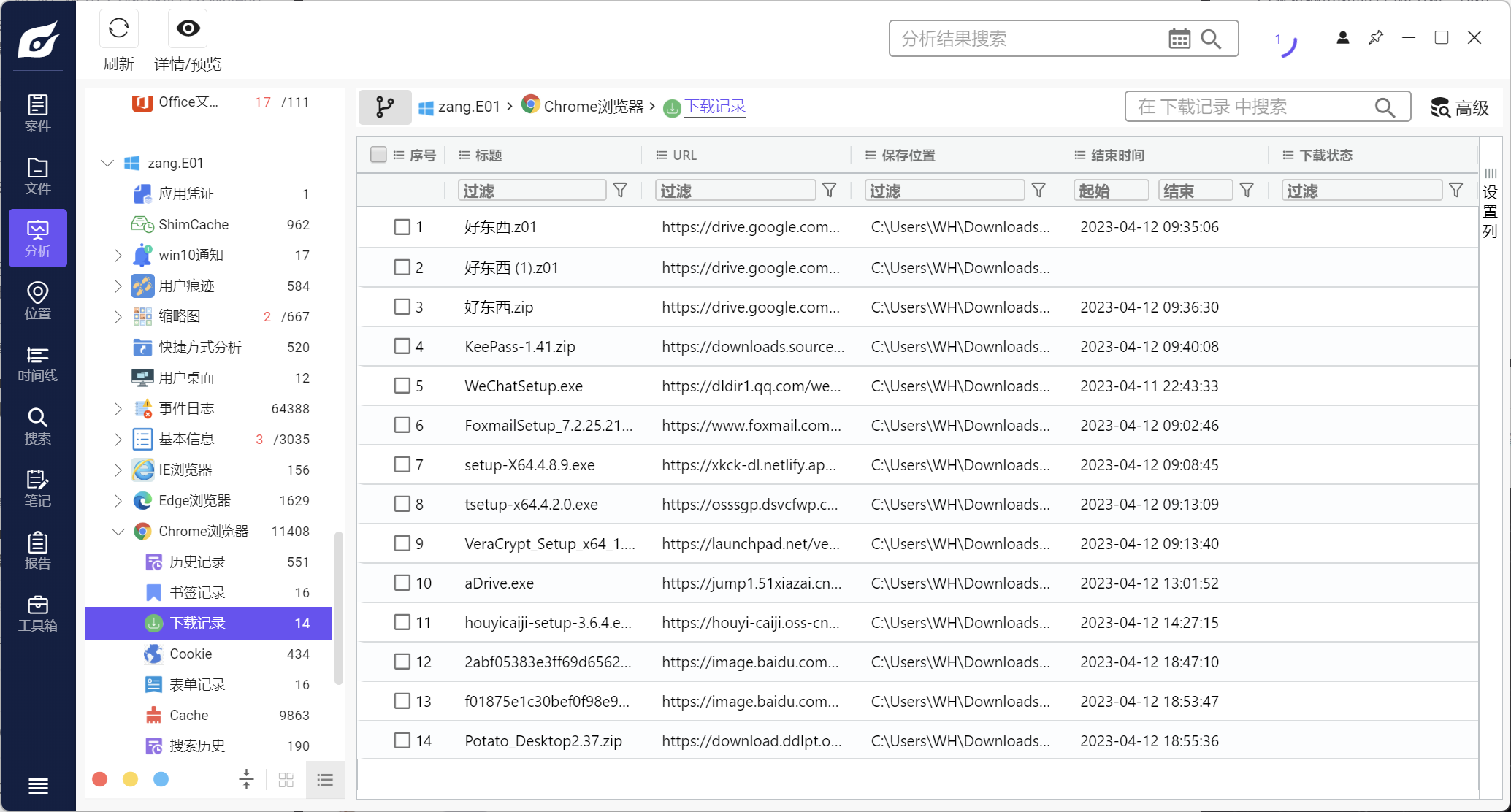Expand the Edge浏览器 tree node
This screenshot has width=1511, height=812.
pyautogui.click(x=118, y=500)
